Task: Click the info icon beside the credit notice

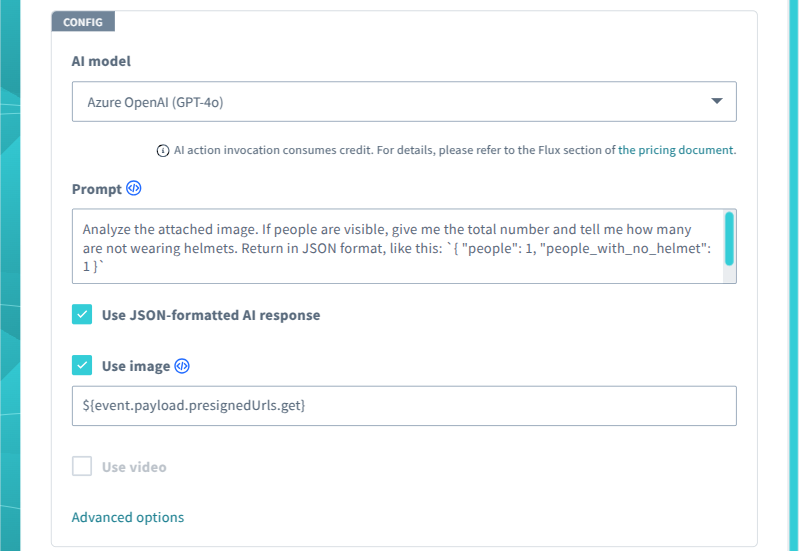Action: [163, 151]
